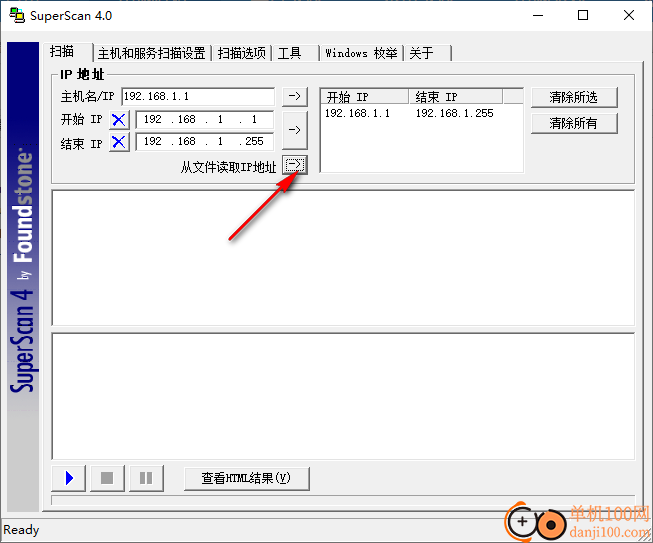Click the 开始 IP column header
The width and height of the screenshot is (653, 543).
click(x=365, y=97)
